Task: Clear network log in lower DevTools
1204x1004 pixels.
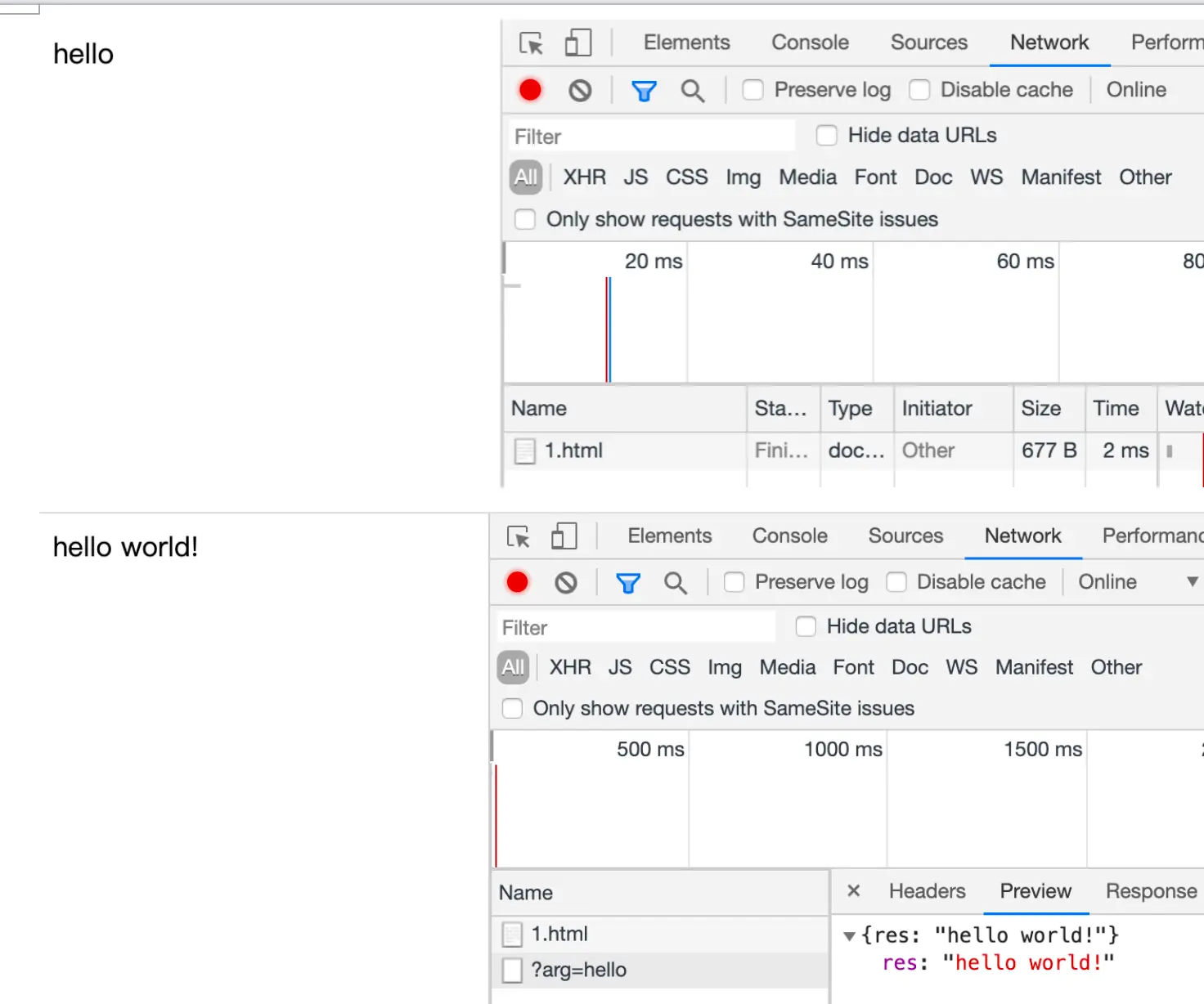Action: point(566,582)
